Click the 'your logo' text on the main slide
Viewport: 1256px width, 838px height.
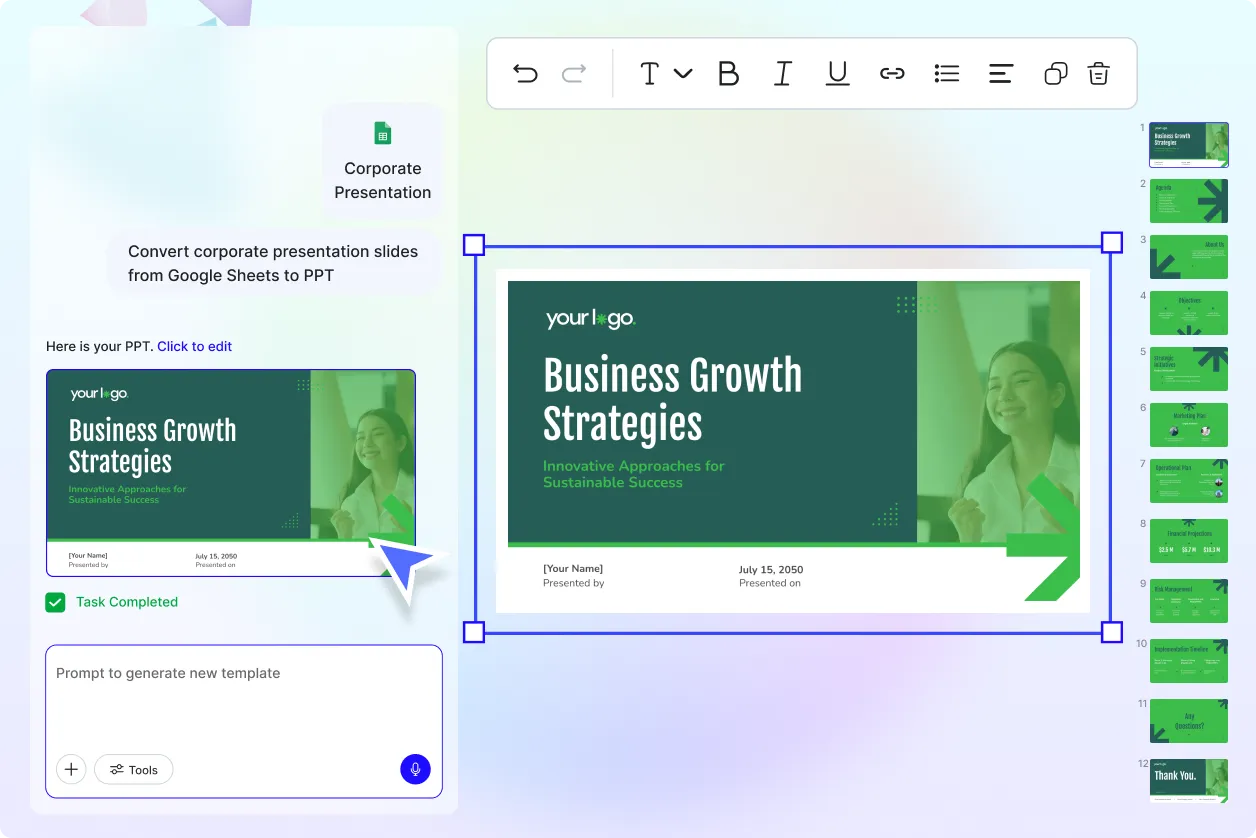pos(590,319)
